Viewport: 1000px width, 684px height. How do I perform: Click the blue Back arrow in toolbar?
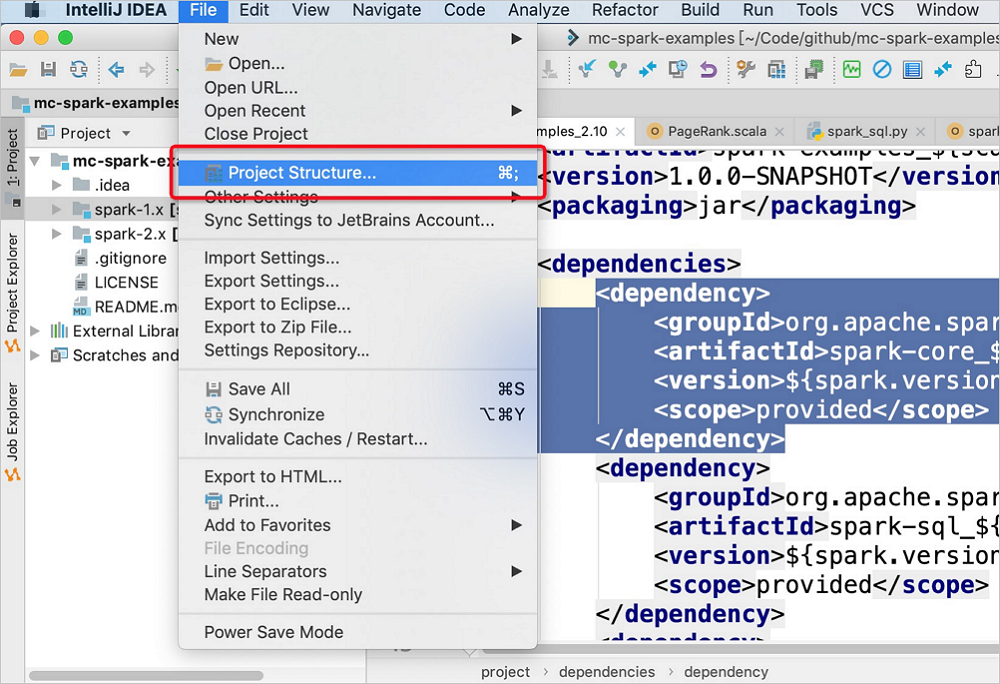point(116,69)
